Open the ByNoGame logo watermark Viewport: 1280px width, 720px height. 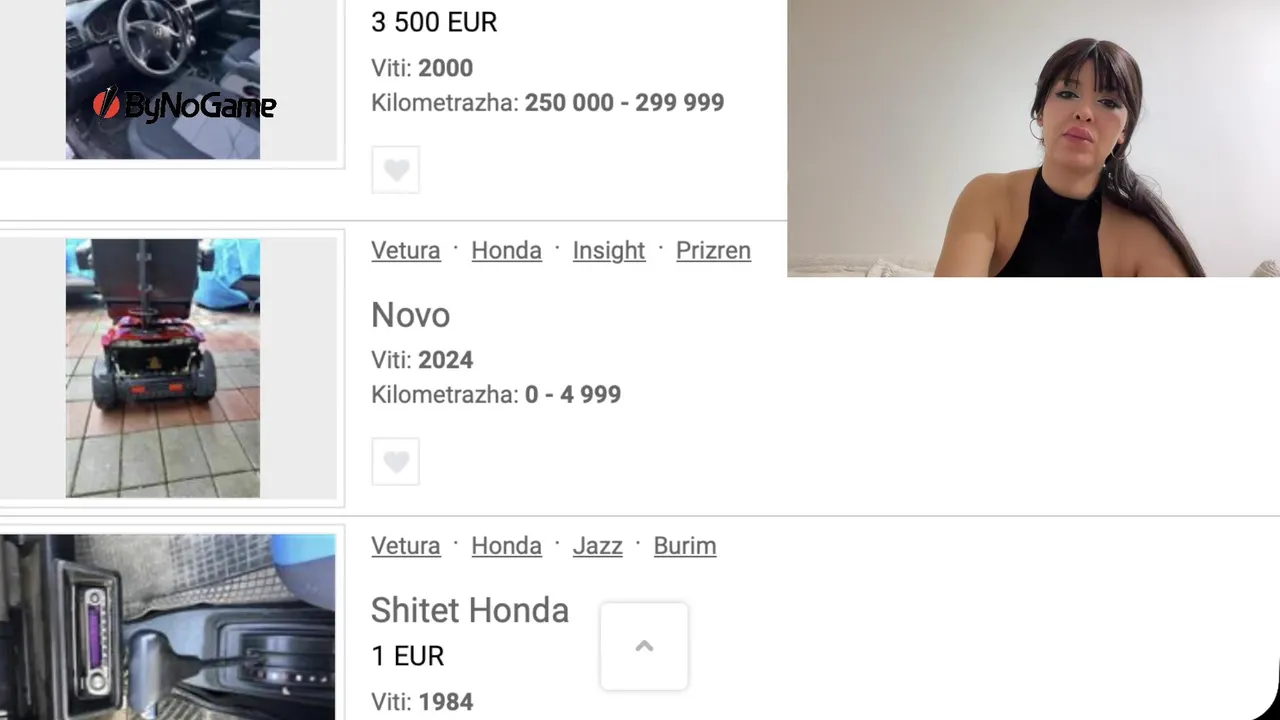pos(184,105)
